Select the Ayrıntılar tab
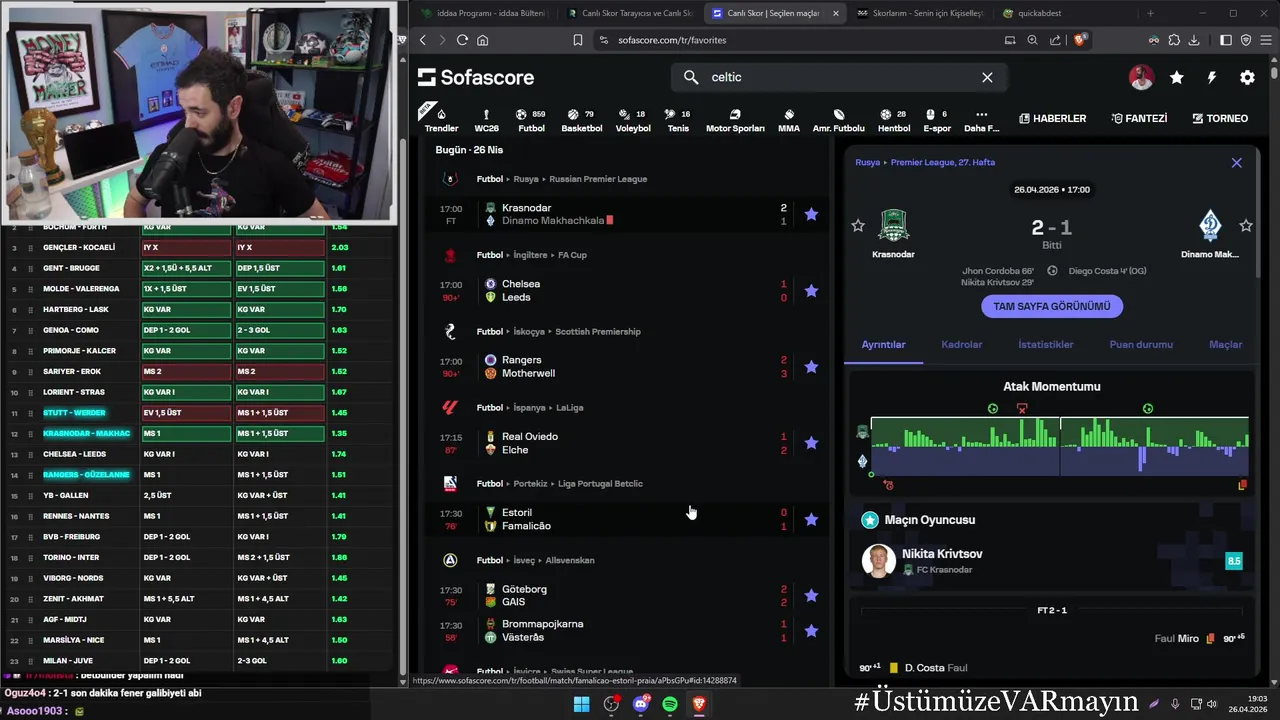The image size is (1280, 720). click(x=883, y=345)
